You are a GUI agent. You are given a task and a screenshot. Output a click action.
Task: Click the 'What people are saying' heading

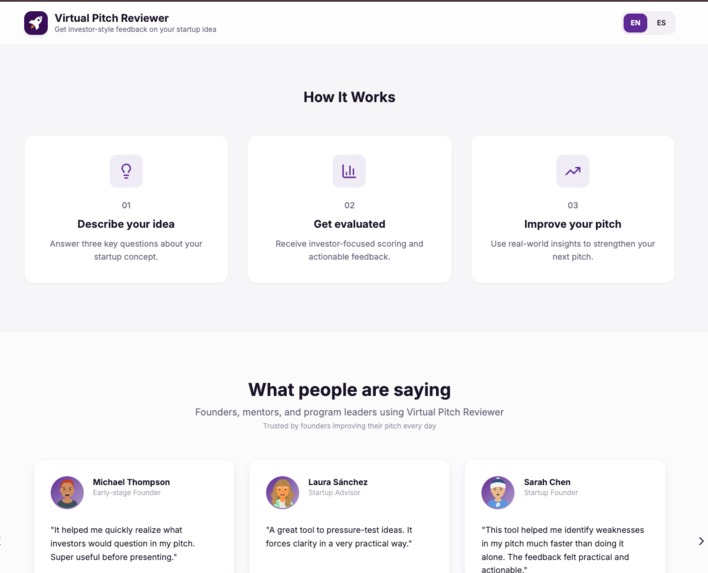pyautogui.click(x=349, y=390)
